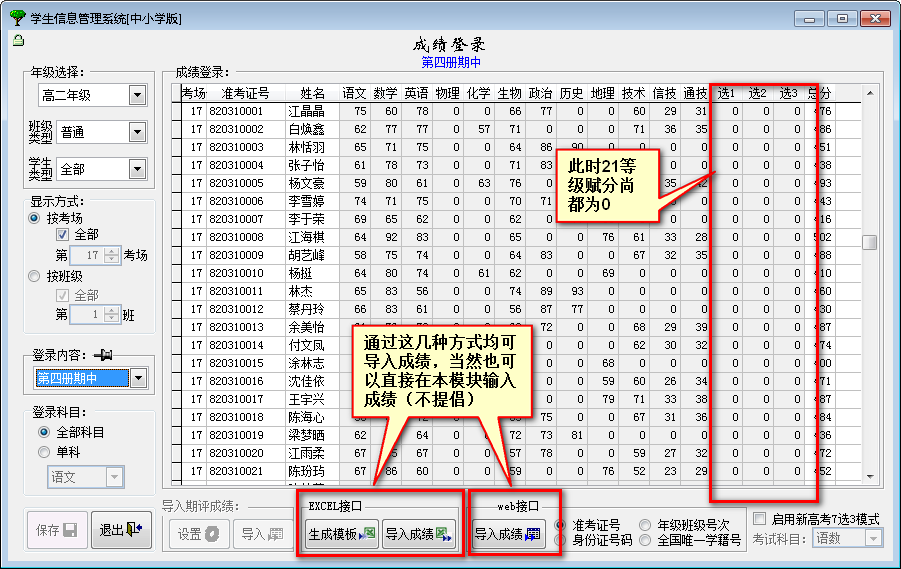Import scores via the EXCEL接口 导入成绩 button
Screen dimensions: 901x569
418,534
